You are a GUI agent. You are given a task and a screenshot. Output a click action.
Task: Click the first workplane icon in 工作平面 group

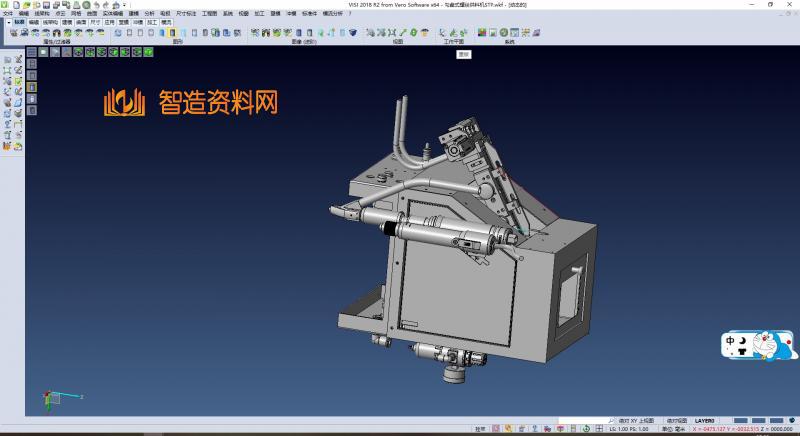[441, 32]
